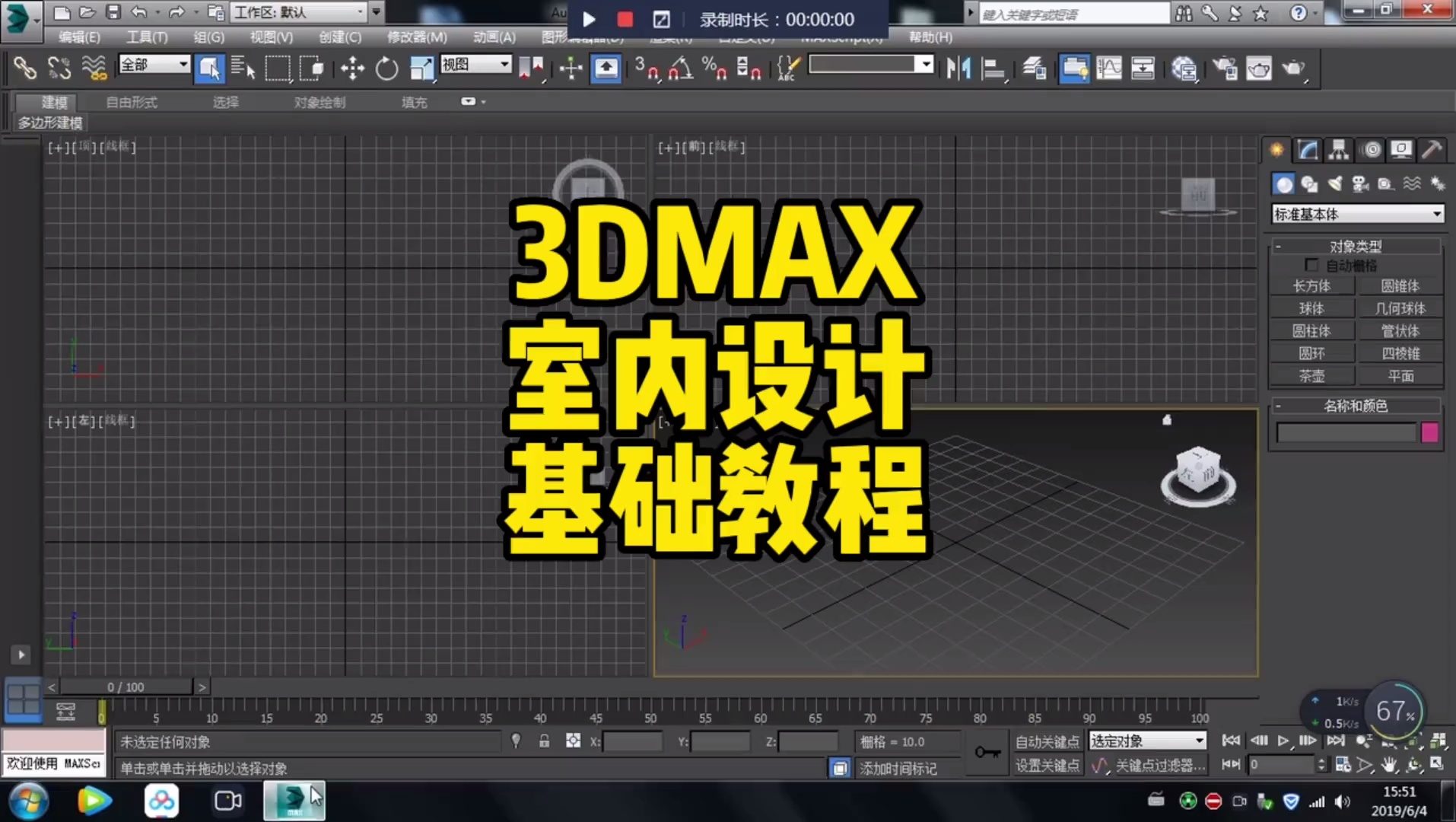Toggle Angle Snap
Viewport: 1456px width, 822px height.
(x=680, y=68)
